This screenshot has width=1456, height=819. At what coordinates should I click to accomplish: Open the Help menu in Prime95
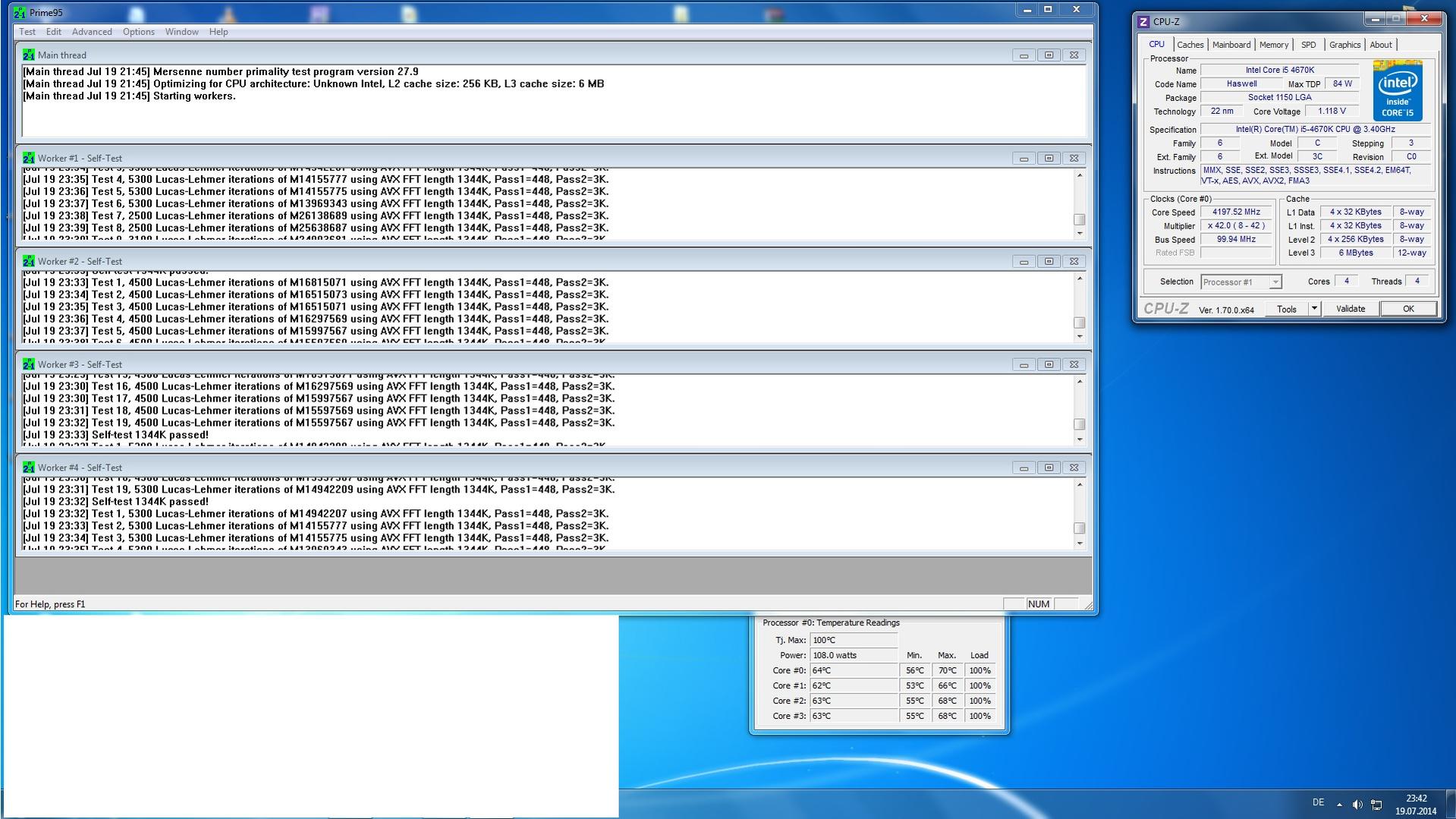[219, 32]
